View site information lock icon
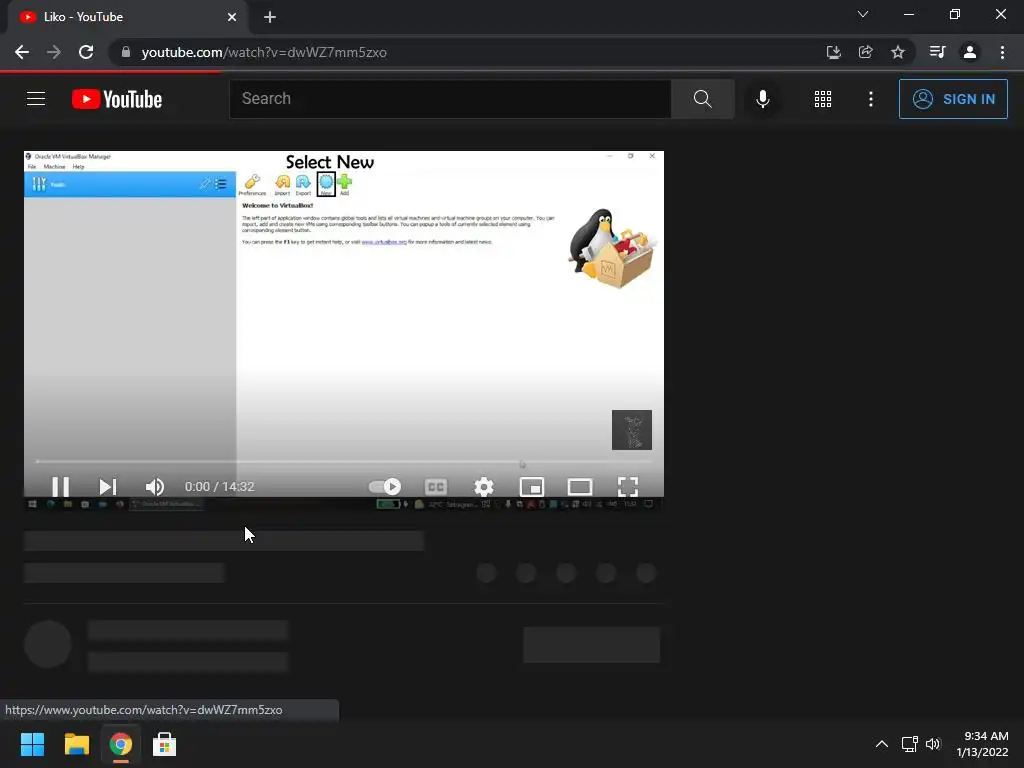Screen dimensions: 1024x768 tap(126, 52)
